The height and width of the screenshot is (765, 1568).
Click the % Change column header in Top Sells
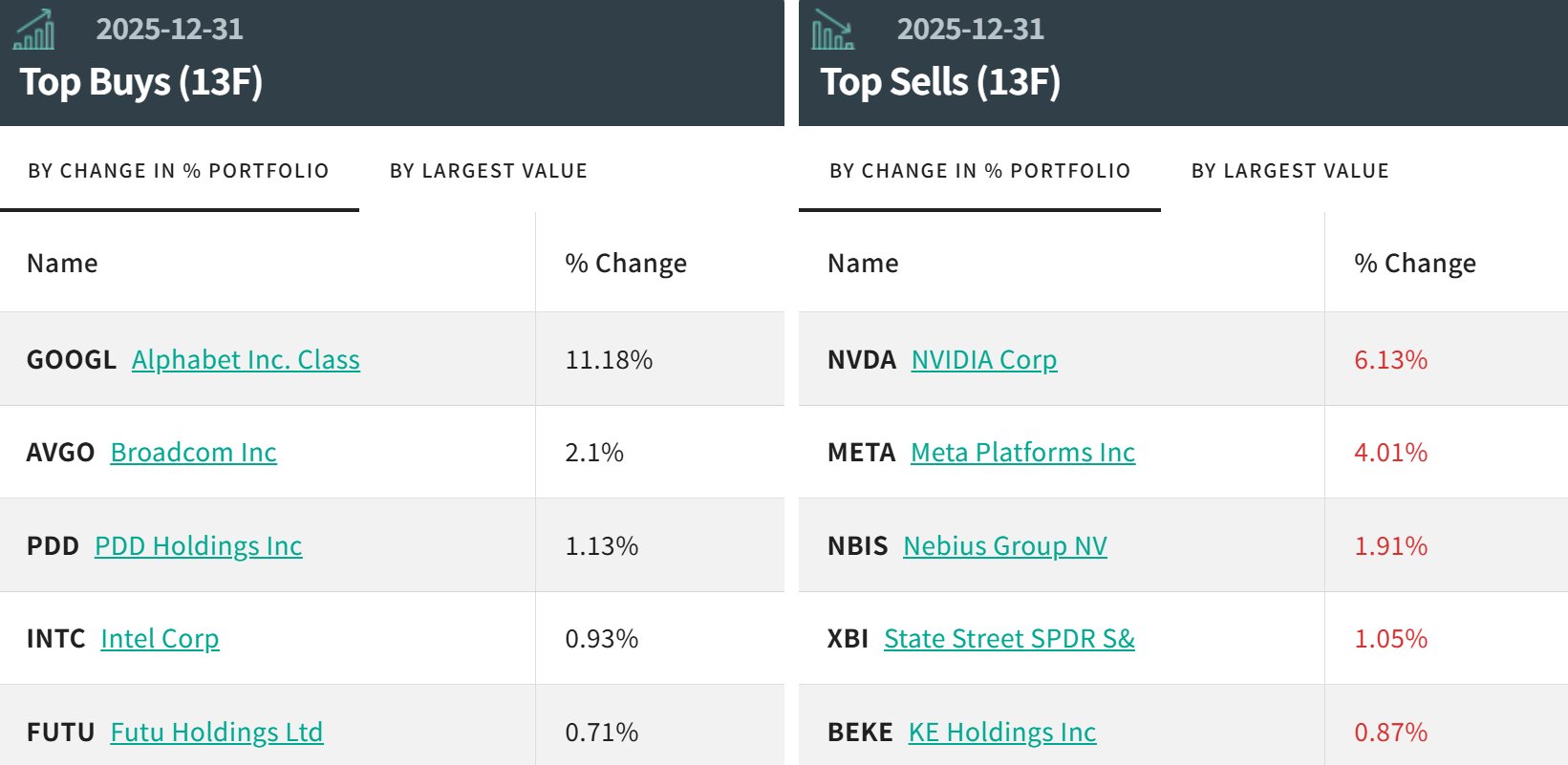(x=1414, y=264)
